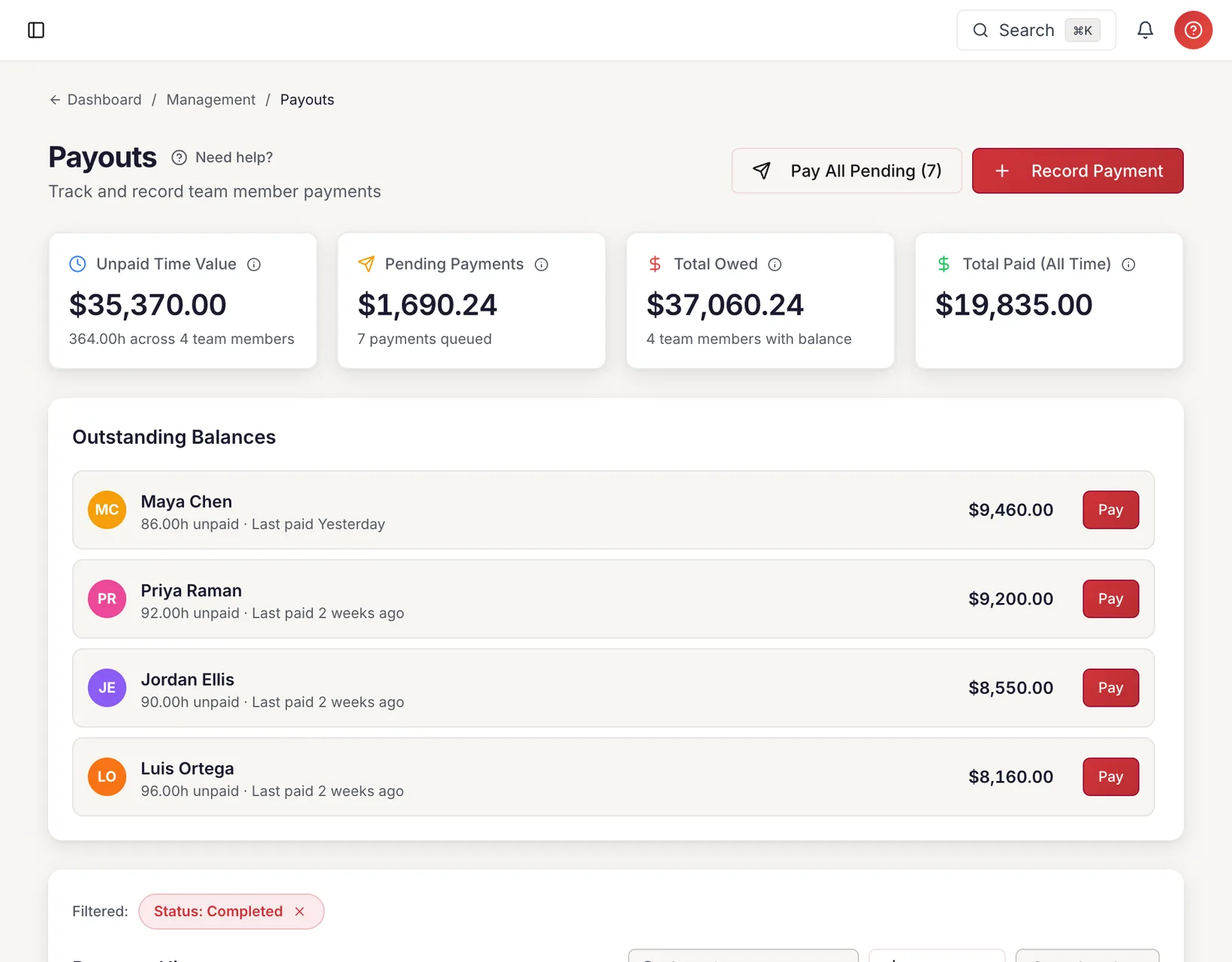Select the $1,690.24 pending amount
The height and width of the screenshot is (962, 1232).
pyautogui.click(x=427, y=305)
